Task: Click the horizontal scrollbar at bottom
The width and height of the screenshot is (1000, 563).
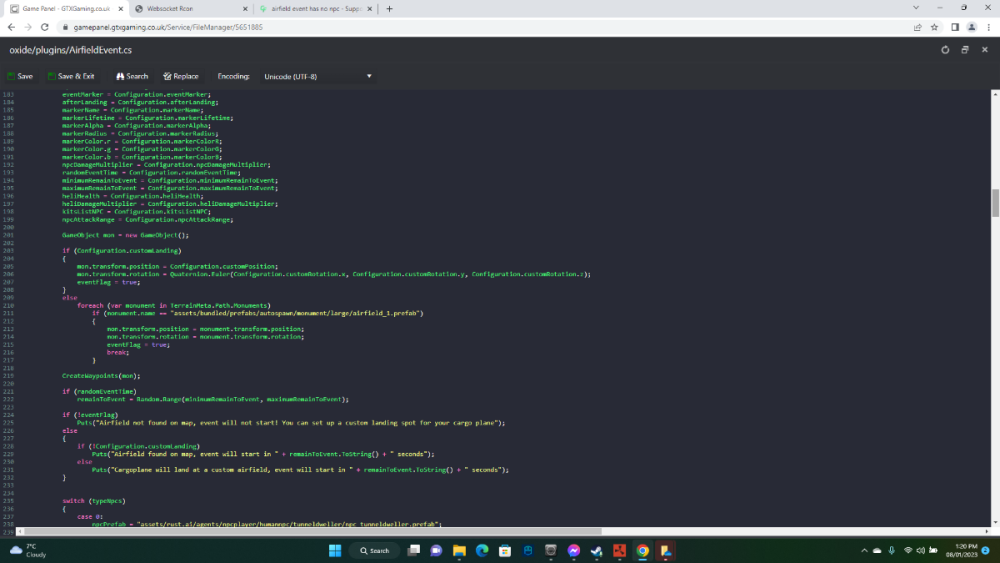Action: (x=312, y=531)
